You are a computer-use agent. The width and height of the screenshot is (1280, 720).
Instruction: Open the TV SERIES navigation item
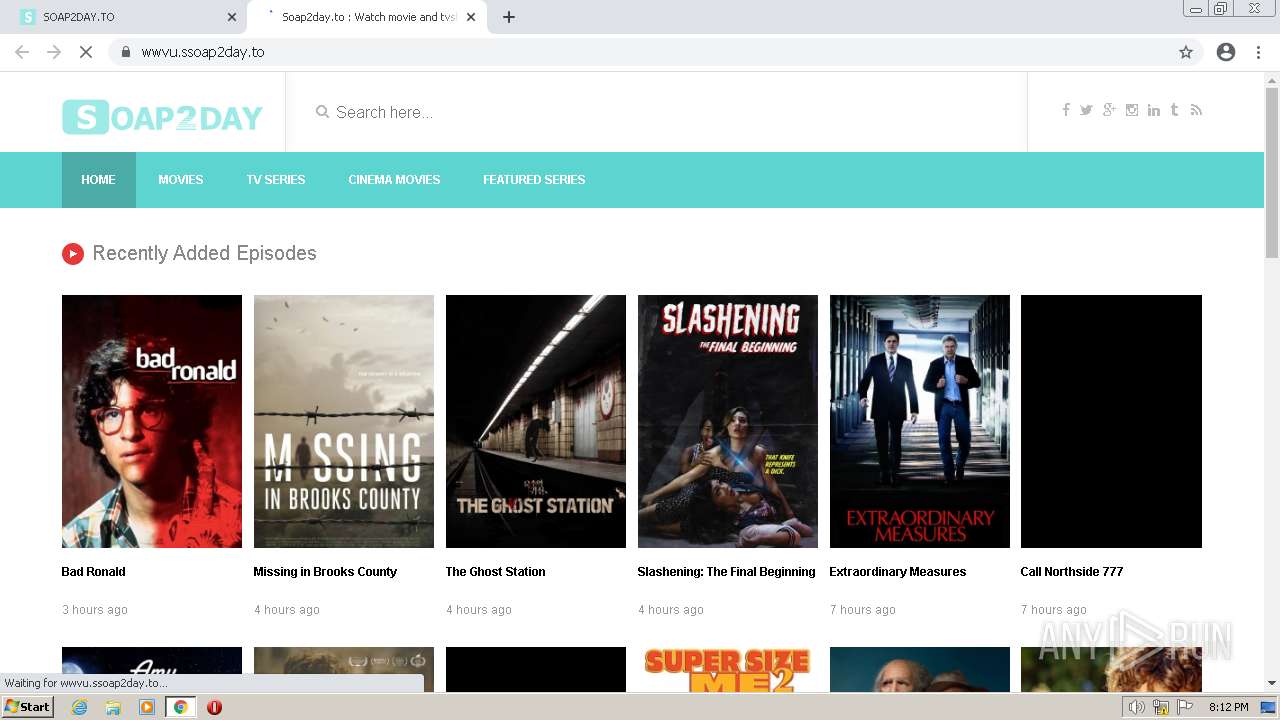click(x=276, y=180)
